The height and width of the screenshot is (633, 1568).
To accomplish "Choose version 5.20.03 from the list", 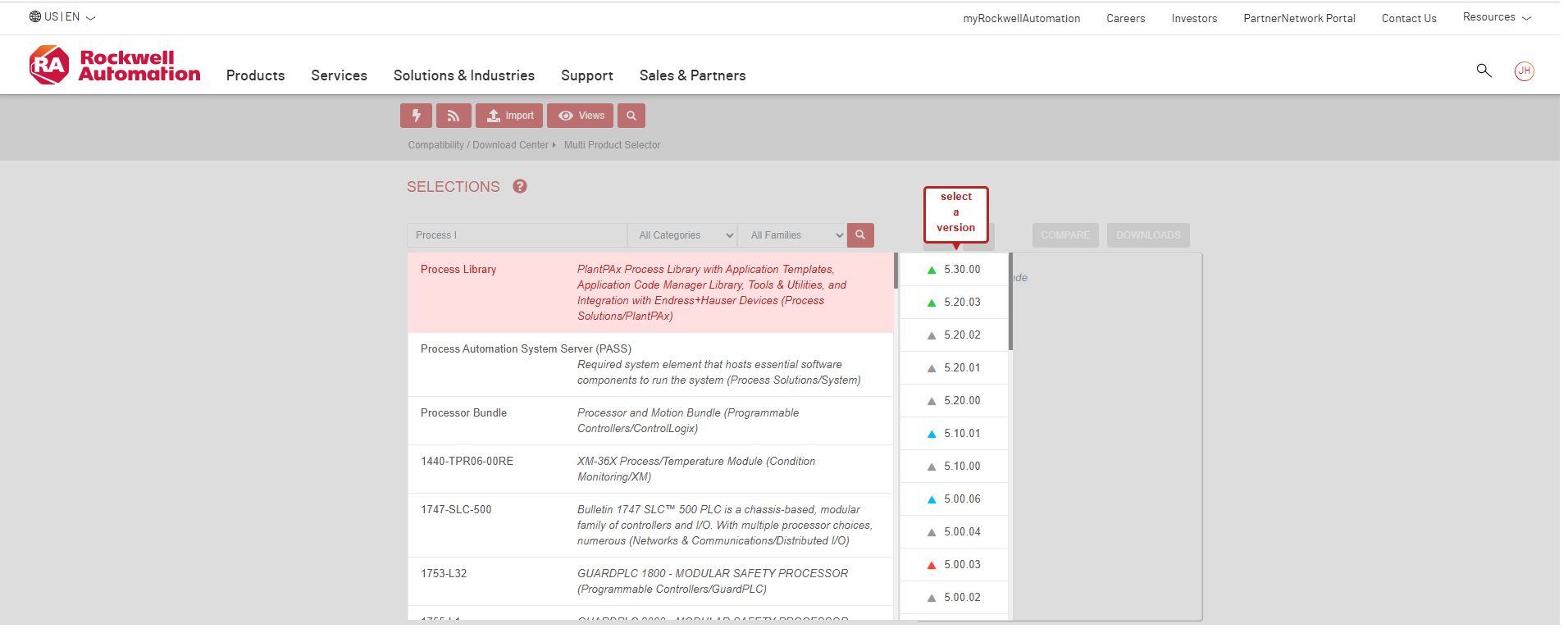I will [954, 303].
